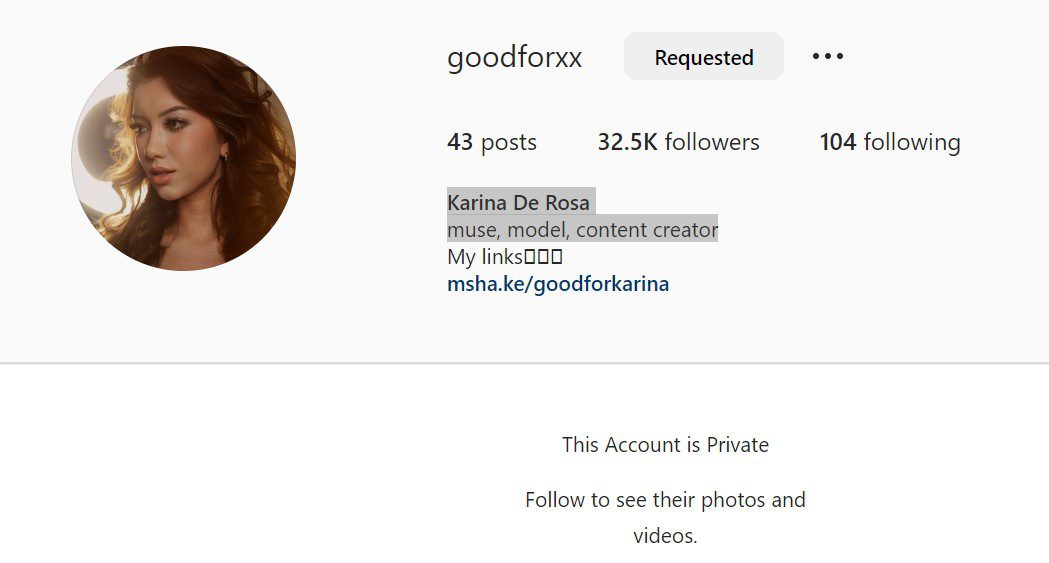
Task: Click the Requested follow button
Action: (704, 57)
